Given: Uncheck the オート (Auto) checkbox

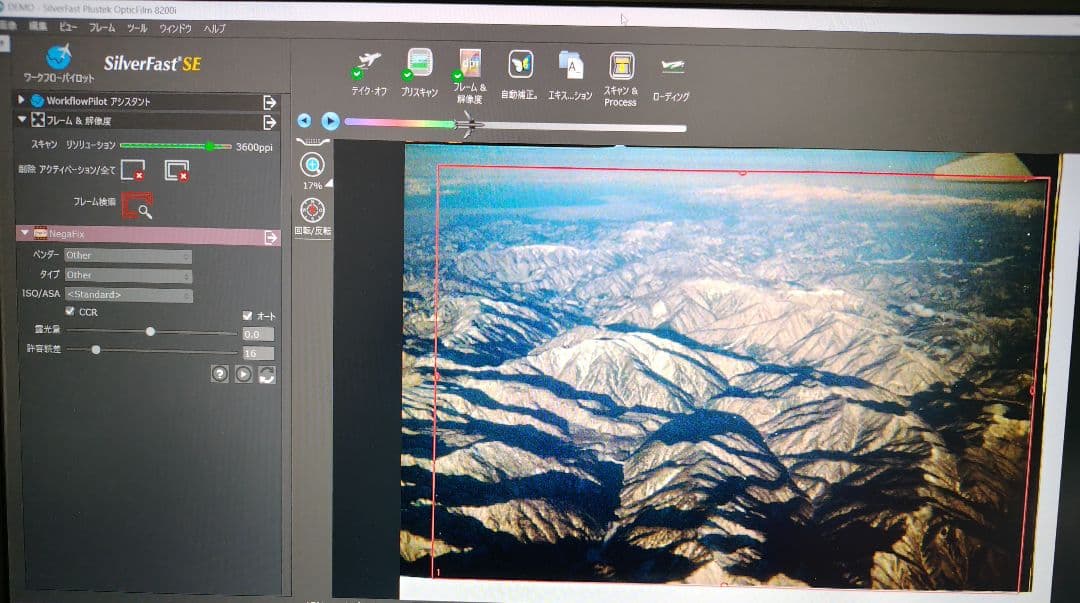Looking at the screenshot, I should point(247,316).
